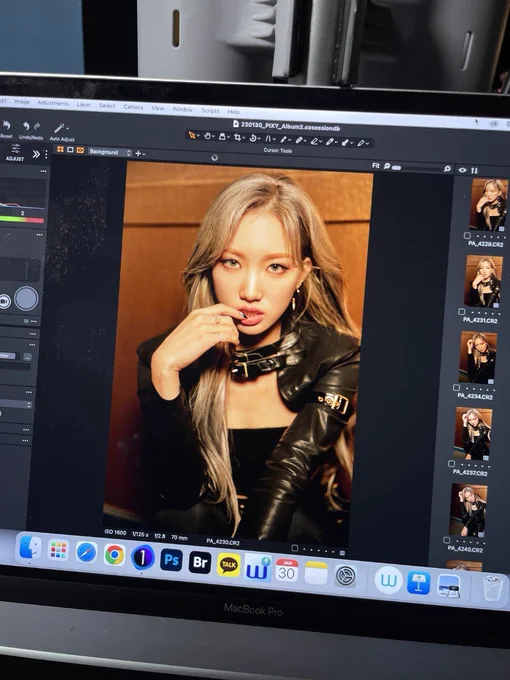Open the three-dot vertical options menu
This screenshot has height=680, width=510.
pos(46,154)
